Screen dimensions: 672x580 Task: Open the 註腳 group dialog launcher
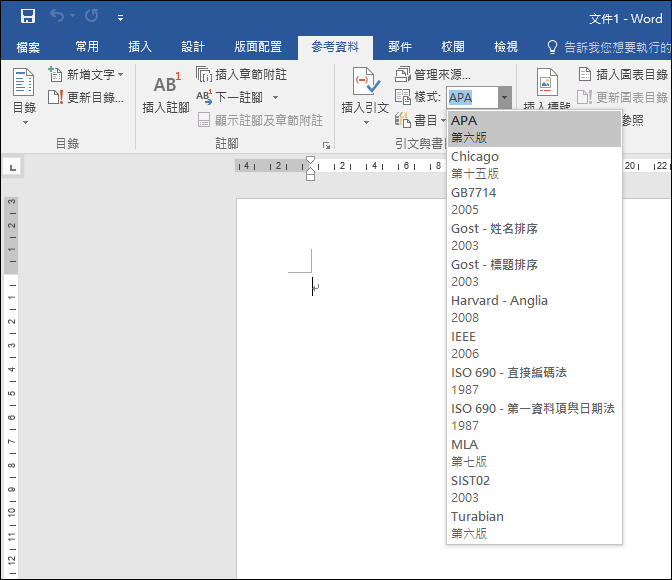(327, 146)
